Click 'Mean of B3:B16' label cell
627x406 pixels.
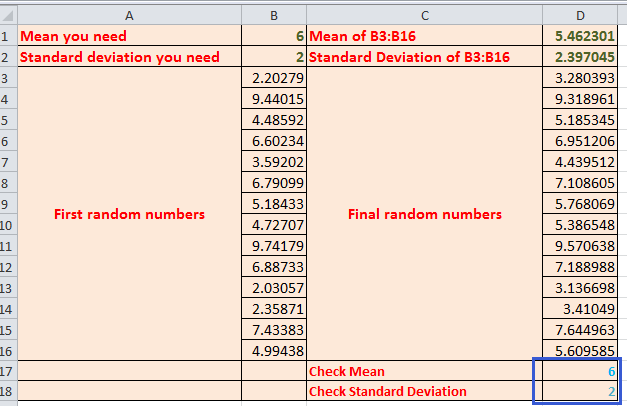tap(424, 36)
